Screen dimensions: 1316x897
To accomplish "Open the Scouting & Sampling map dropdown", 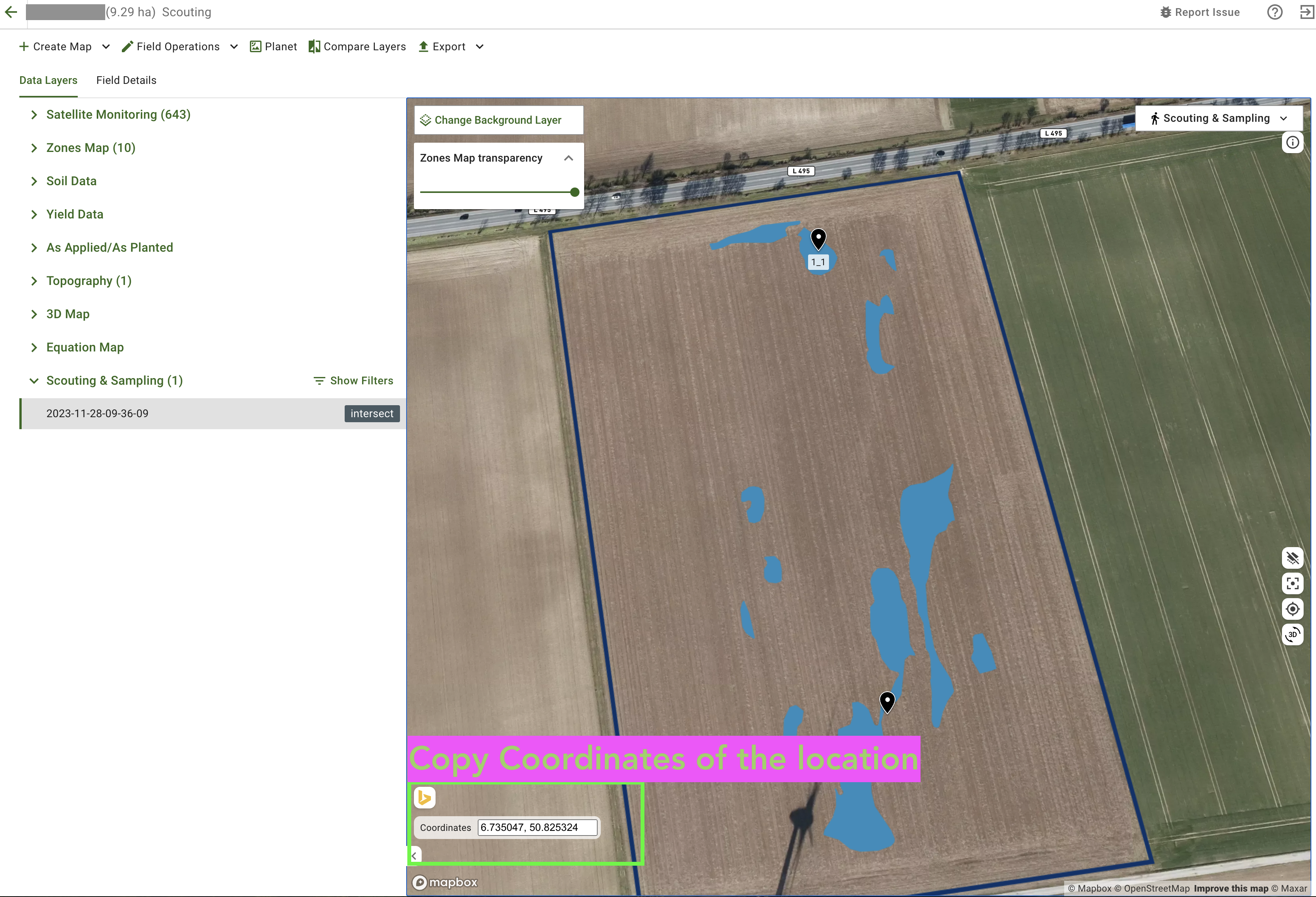I will pos(1219,118).
